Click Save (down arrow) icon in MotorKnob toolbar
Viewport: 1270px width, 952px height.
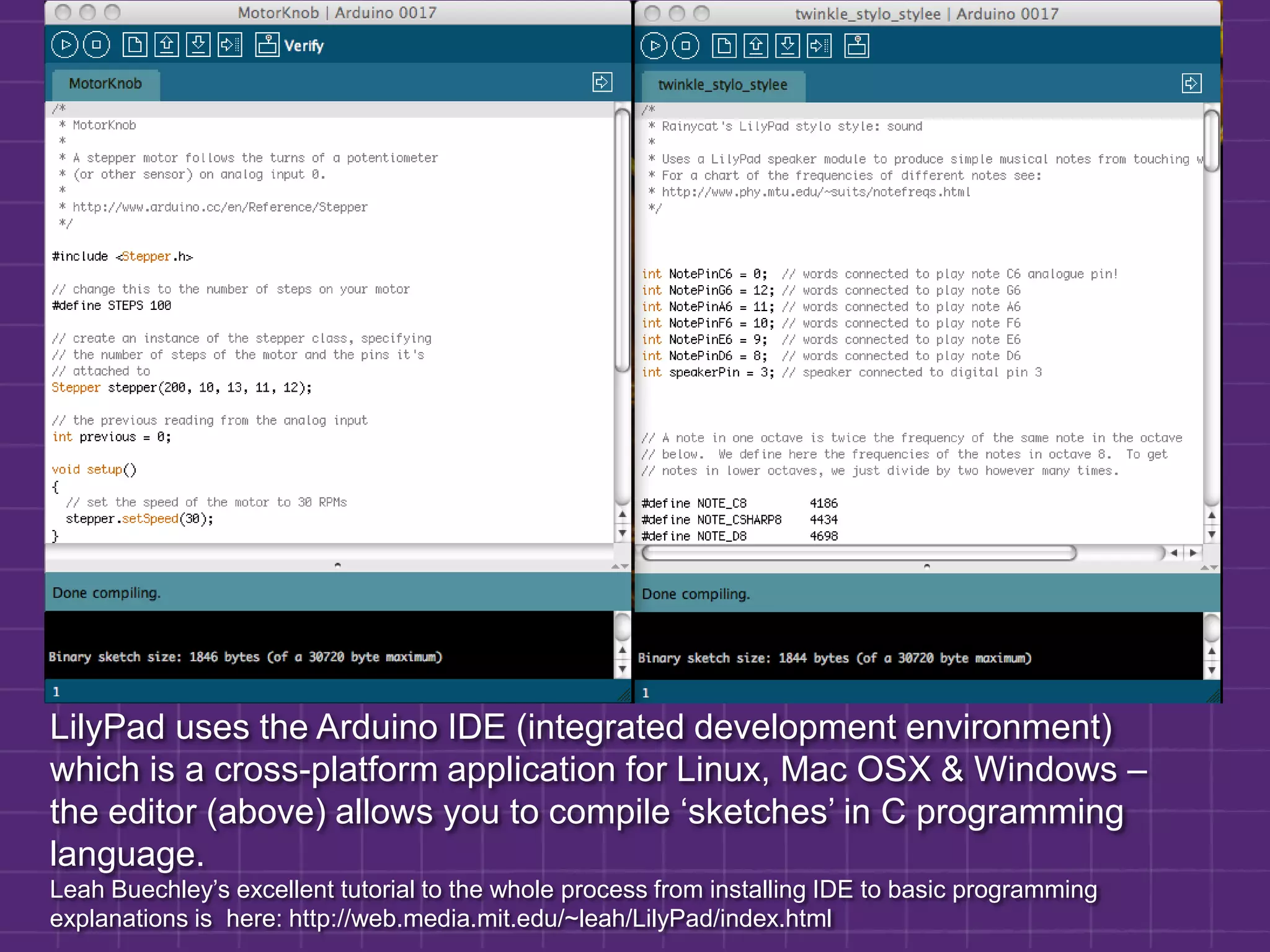pyautogui.click(x=198, y=45)
